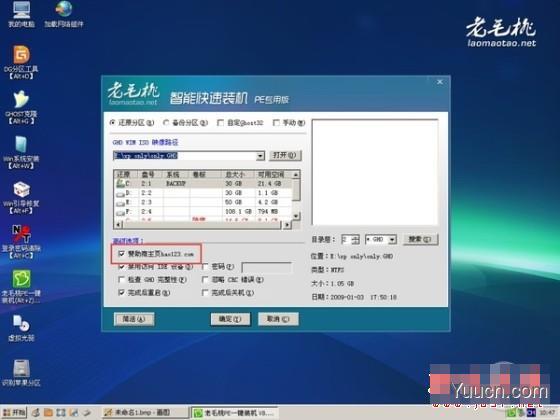Open the 虚拟光驱 desktop icon
The image size is (560, 420).
tap(21, 328)
